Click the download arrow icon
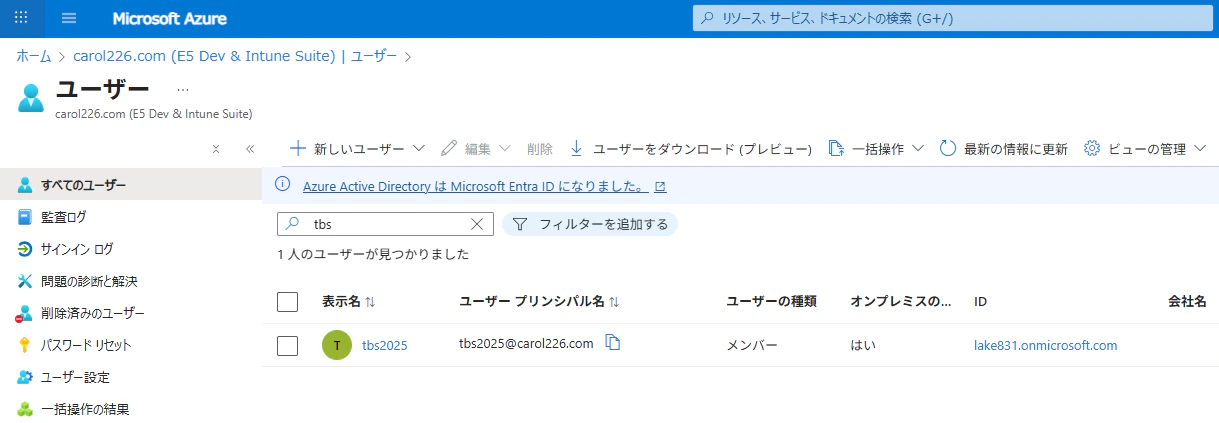This screenshot has width=1219, height=423. coord(576,148)
